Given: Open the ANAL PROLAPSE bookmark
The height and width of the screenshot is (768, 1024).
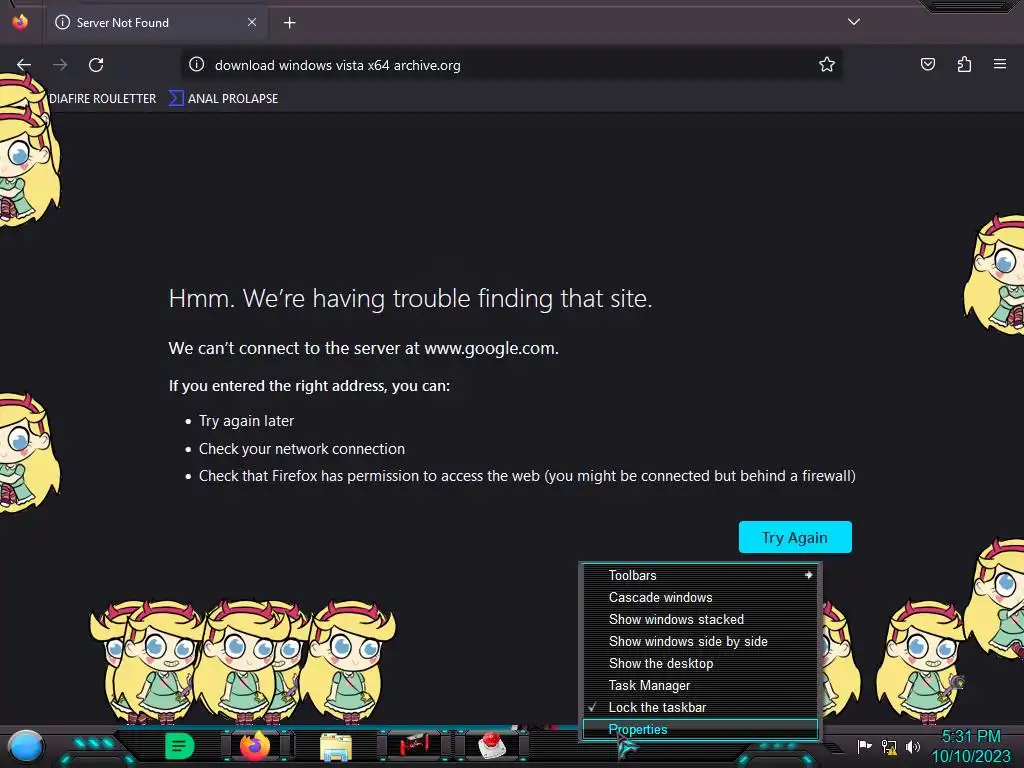Looking at the screenshot, I should click(x=224, y=99).
